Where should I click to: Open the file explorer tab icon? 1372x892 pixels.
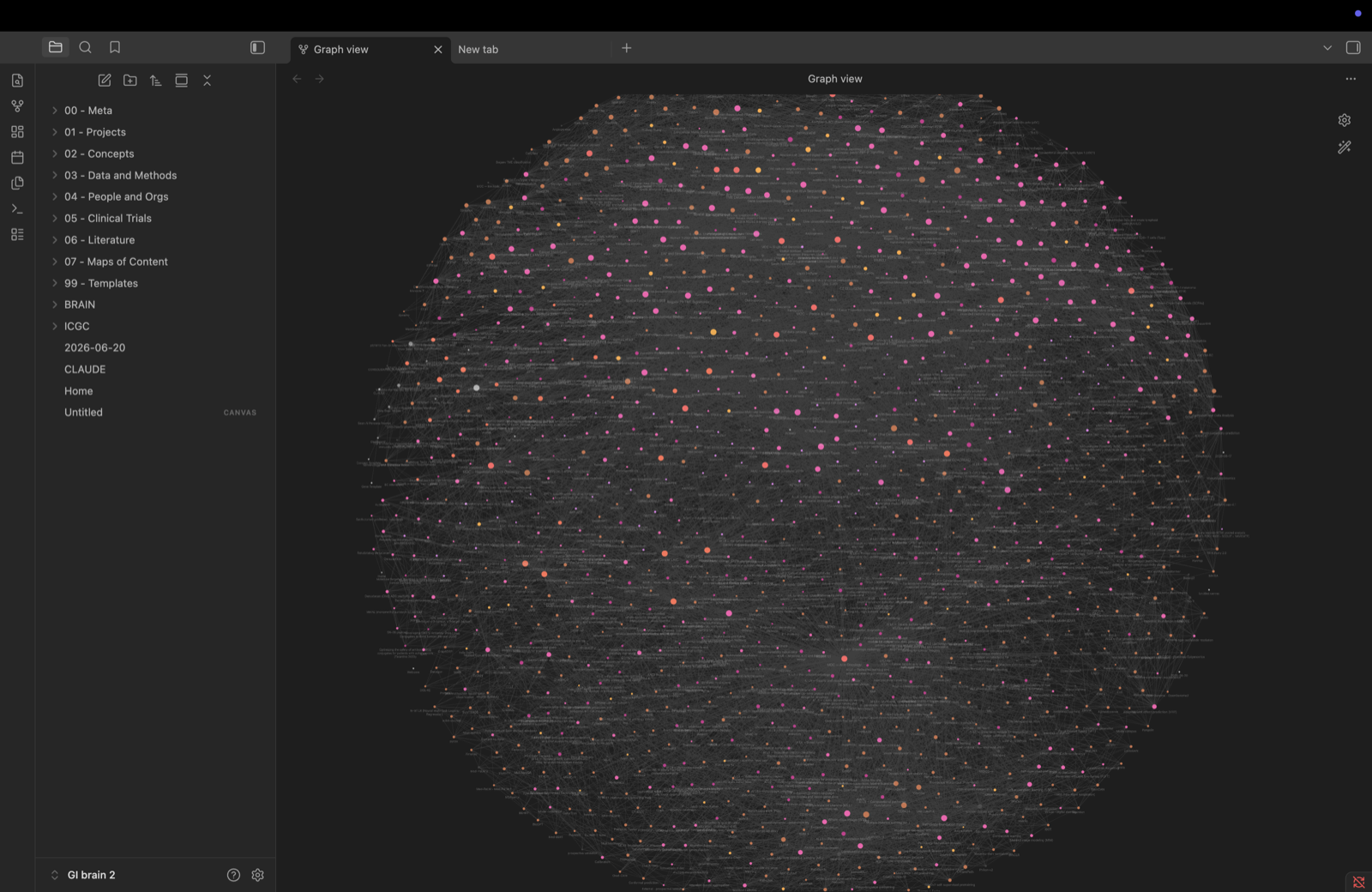56,47
